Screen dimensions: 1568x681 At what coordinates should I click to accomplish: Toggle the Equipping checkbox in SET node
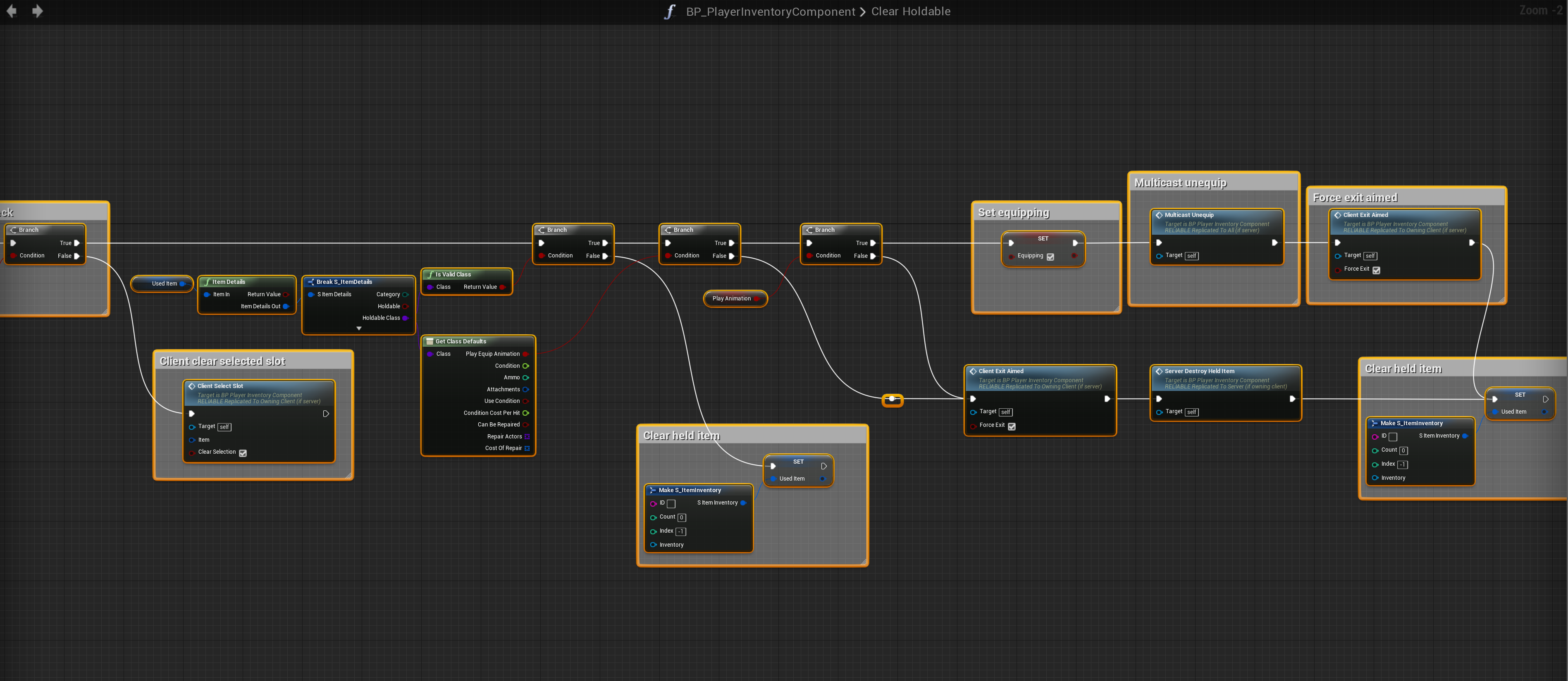point(1050,257)
